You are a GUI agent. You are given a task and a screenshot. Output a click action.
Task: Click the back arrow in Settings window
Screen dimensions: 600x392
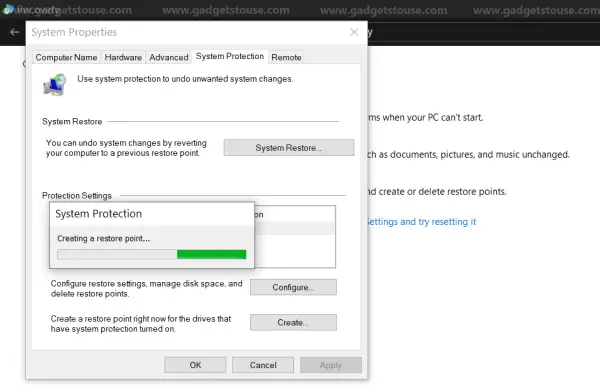tap(15, 33)
